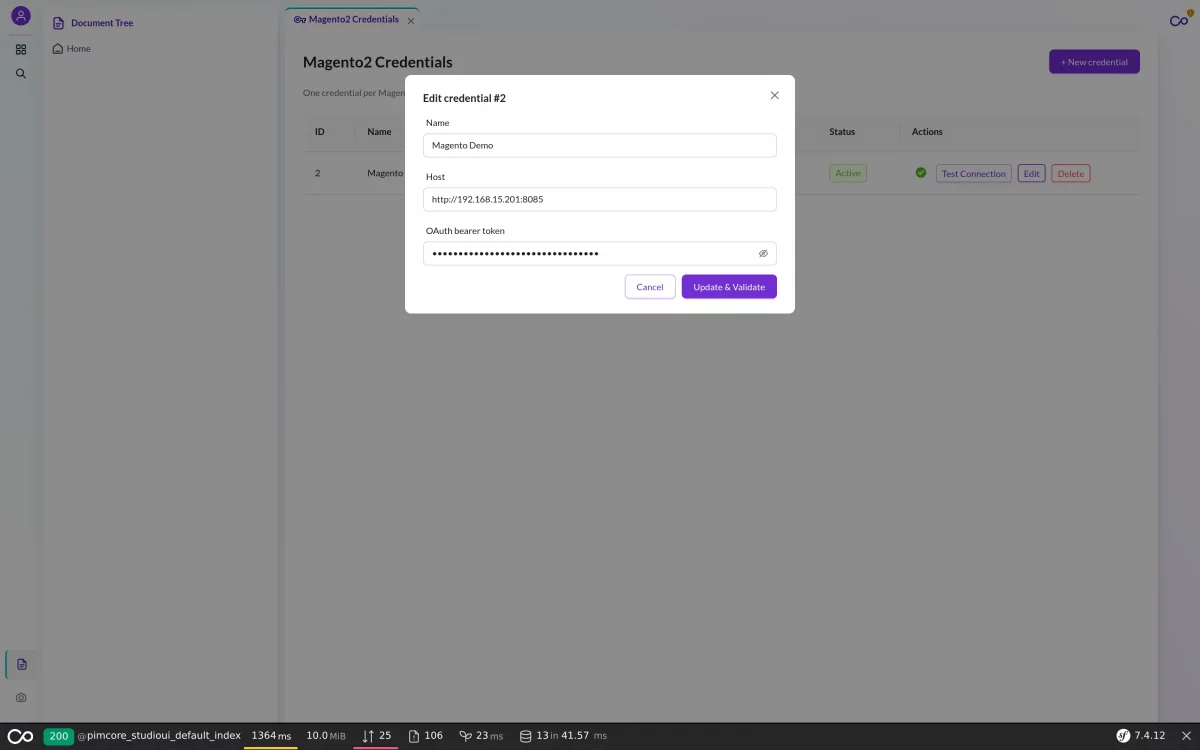Viewport: 1200px width, 750px height.
Task: Click the Host input field
Action: (x=600, y=199)
